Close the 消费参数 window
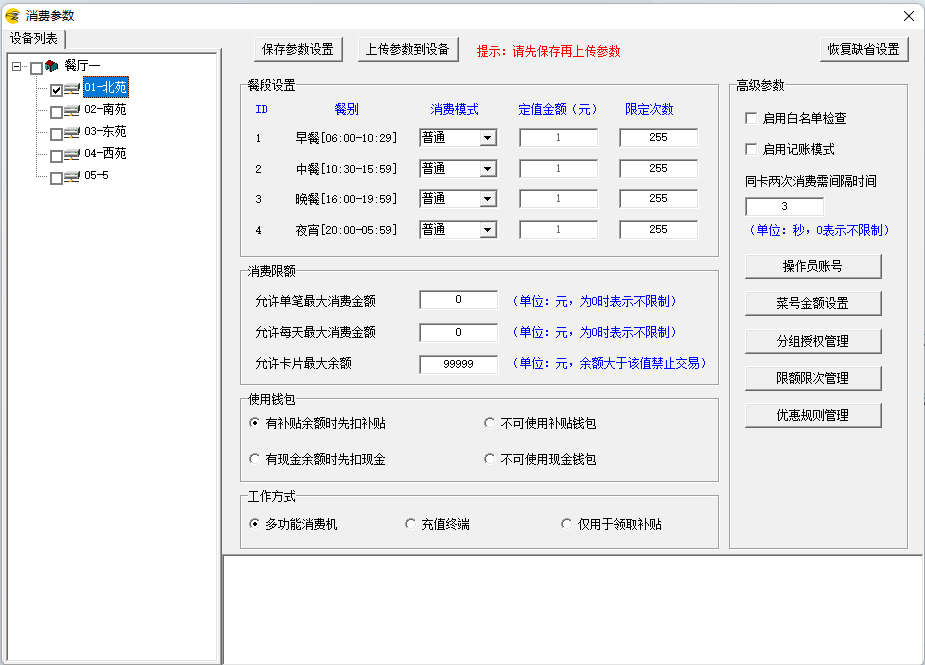925x665 pixels. [909, 16]
